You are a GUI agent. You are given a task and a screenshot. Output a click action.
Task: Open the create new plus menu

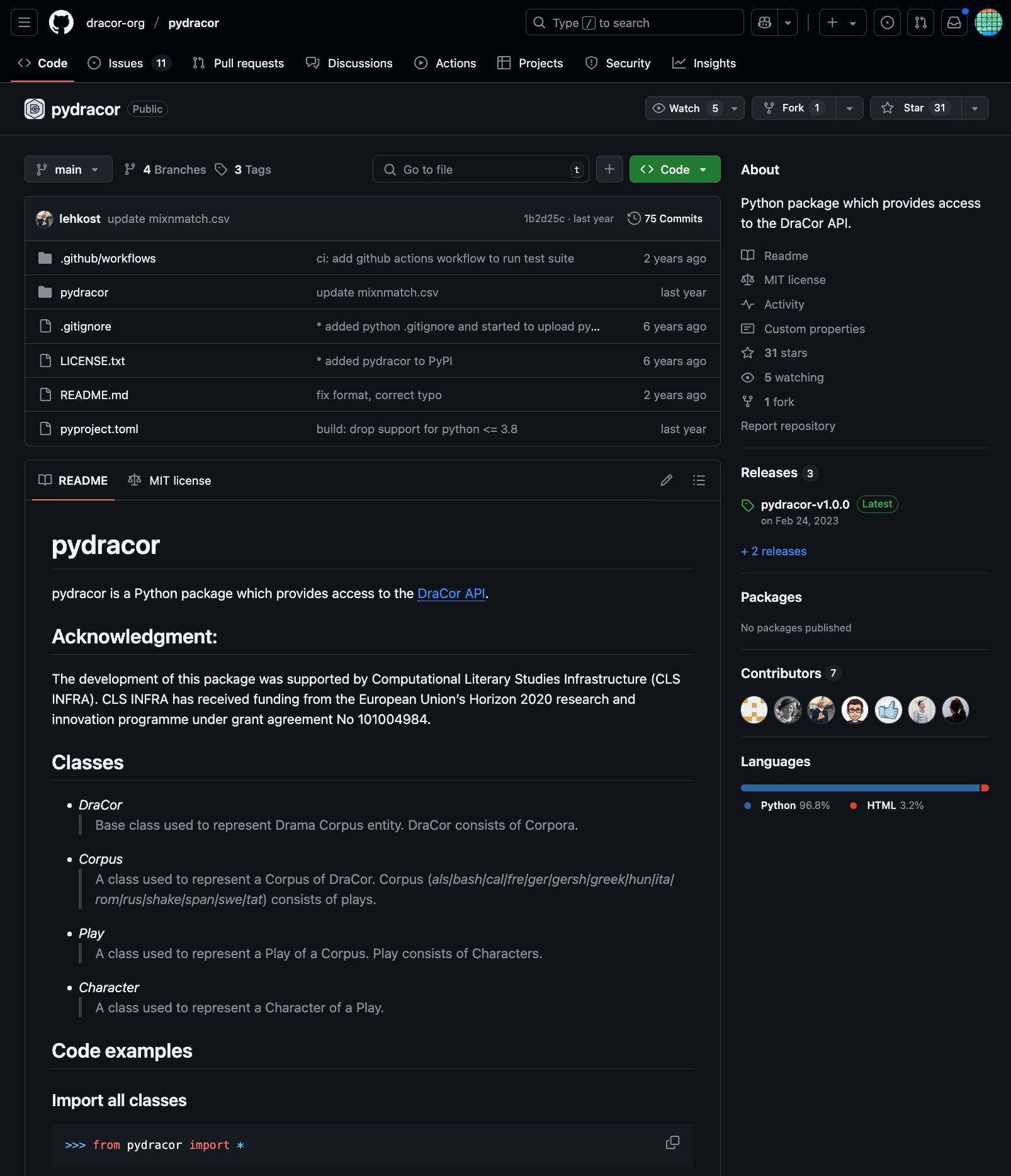coord(842,23)
